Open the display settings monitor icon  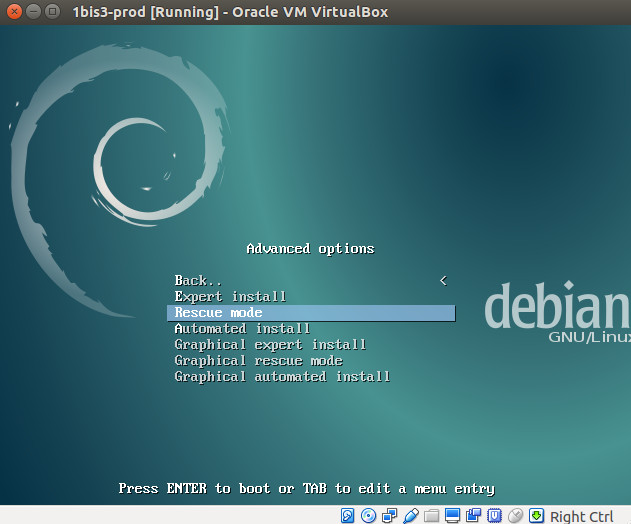point(452,516)
